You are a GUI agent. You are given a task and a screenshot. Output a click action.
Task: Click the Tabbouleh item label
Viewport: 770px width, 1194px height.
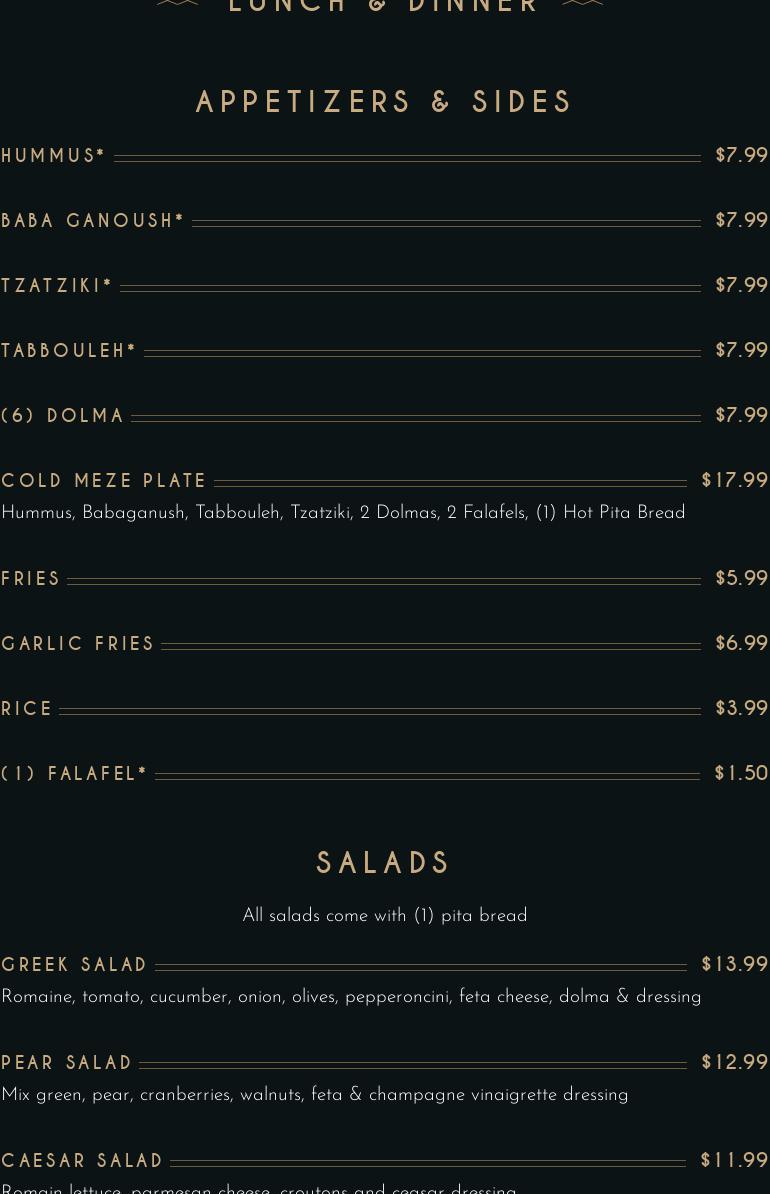68,350
